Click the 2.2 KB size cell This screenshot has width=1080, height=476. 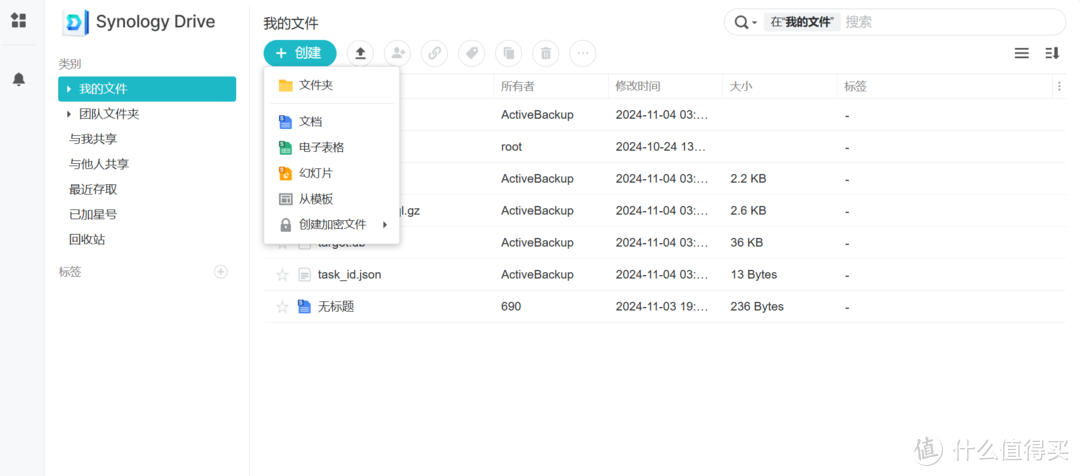pos(748,178)
